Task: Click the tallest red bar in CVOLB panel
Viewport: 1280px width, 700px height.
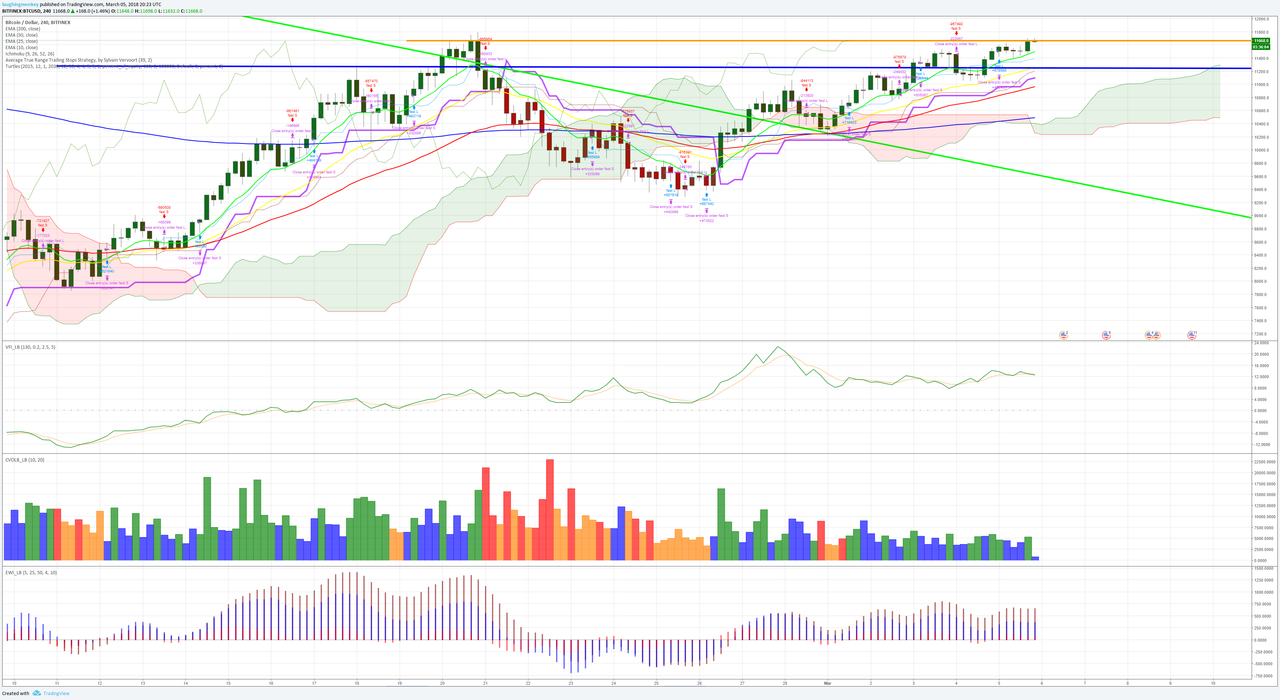Action: [x=550, y=509]
